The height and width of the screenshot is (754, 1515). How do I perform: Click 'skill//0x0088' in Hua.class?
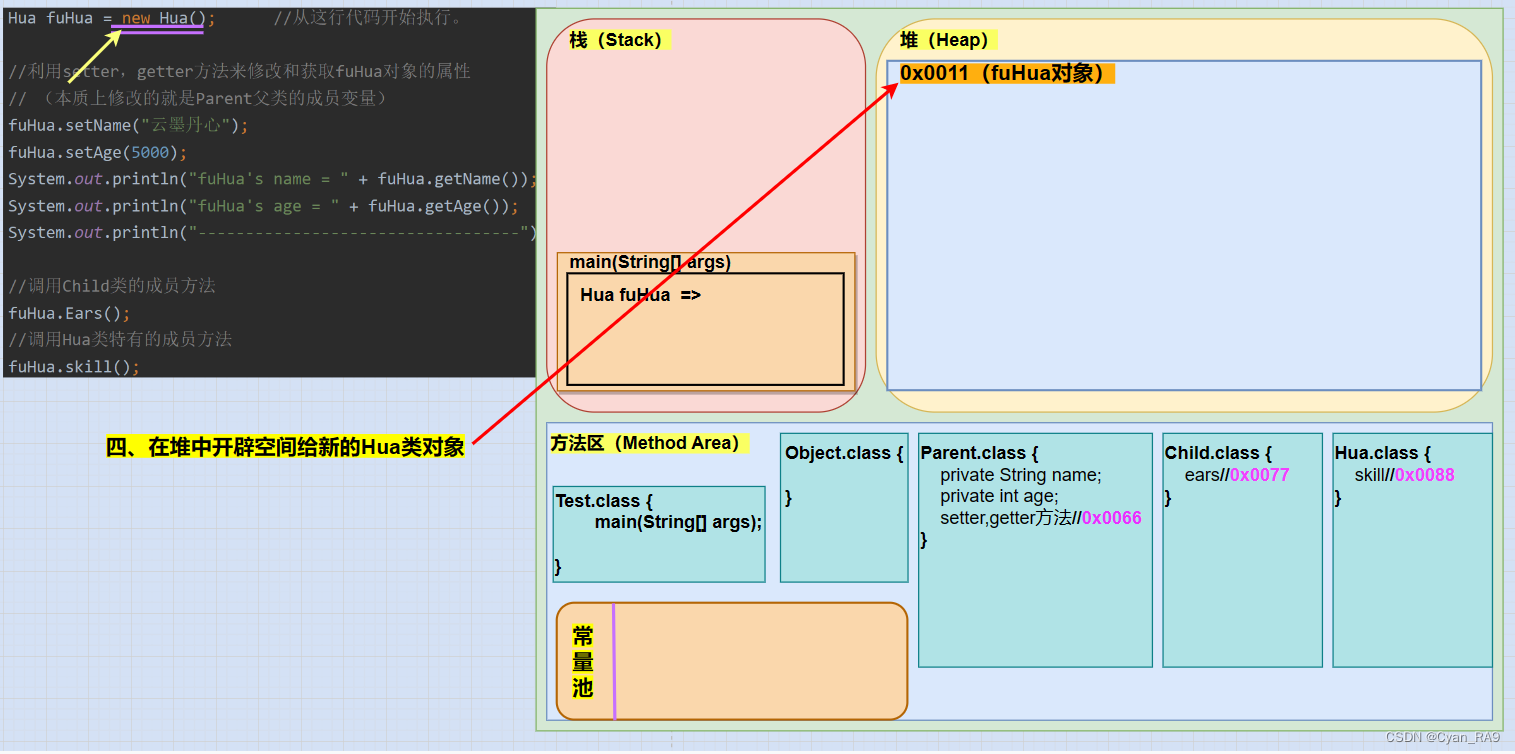[1404, 475]
